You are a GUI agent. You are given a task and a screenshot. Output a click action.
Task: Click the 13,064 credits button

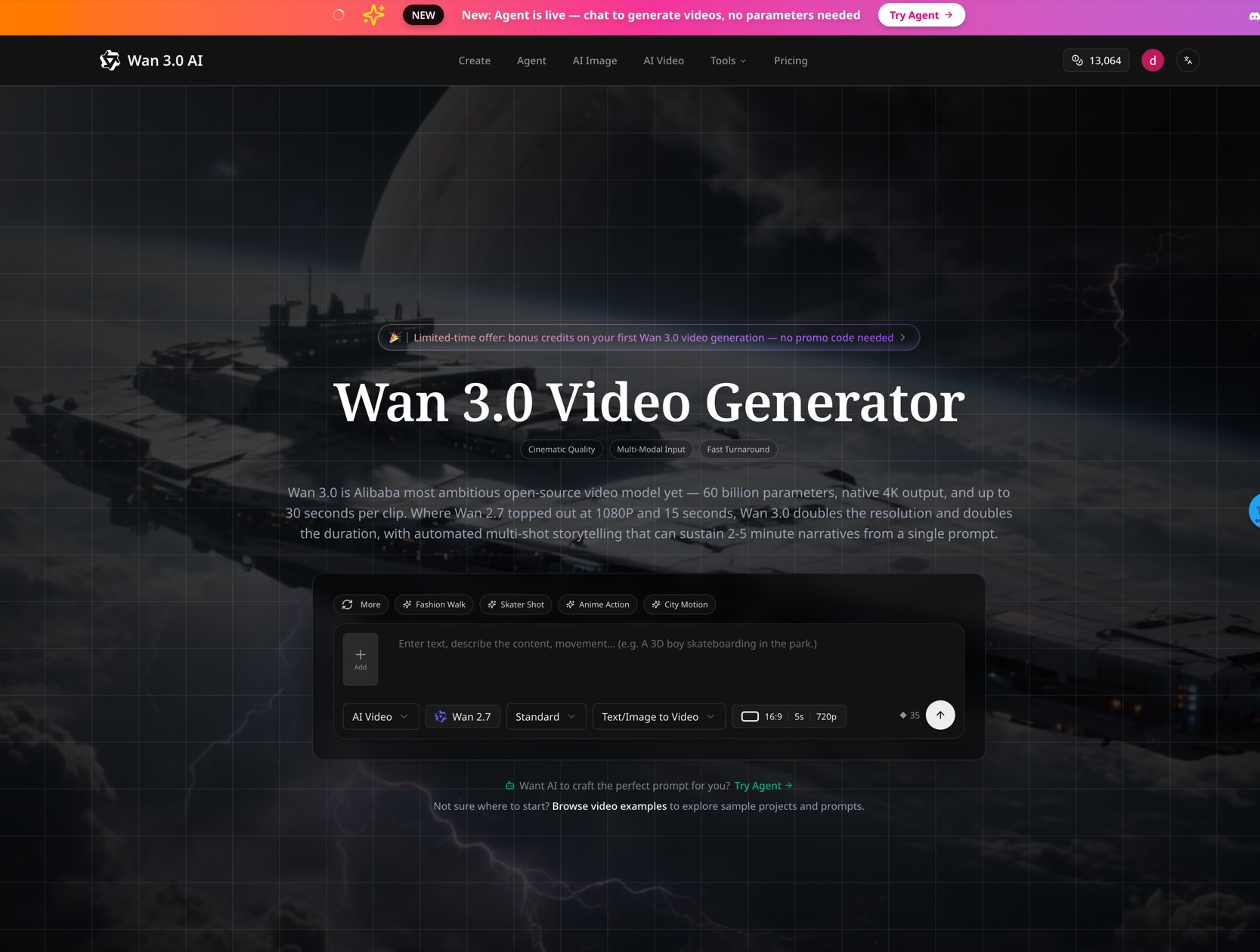click(x=1096, y=60)
